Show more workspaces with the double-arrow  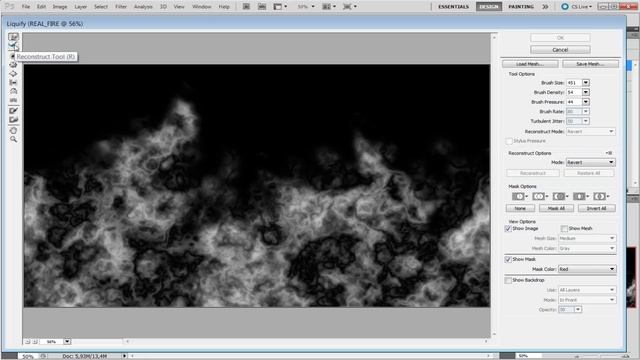[545, 7]
